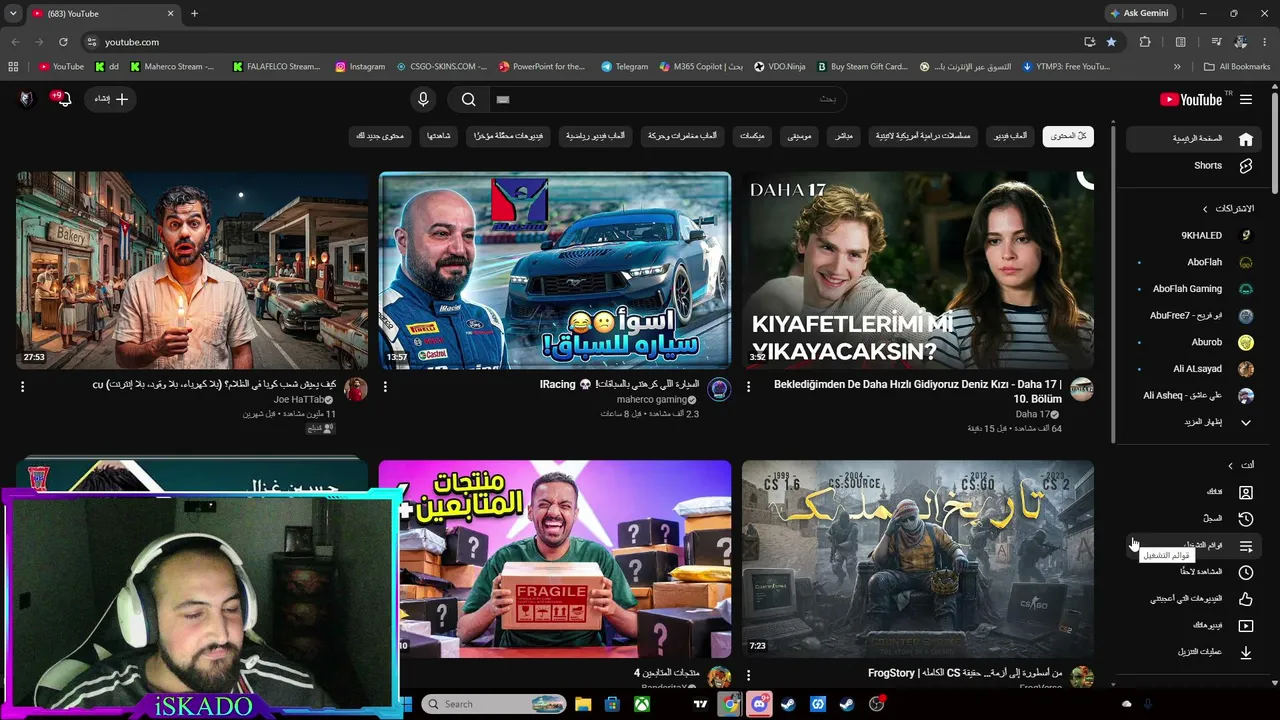Click the YouTube search input field
This screenshot has width=1280, height=720.
(670, 99)
